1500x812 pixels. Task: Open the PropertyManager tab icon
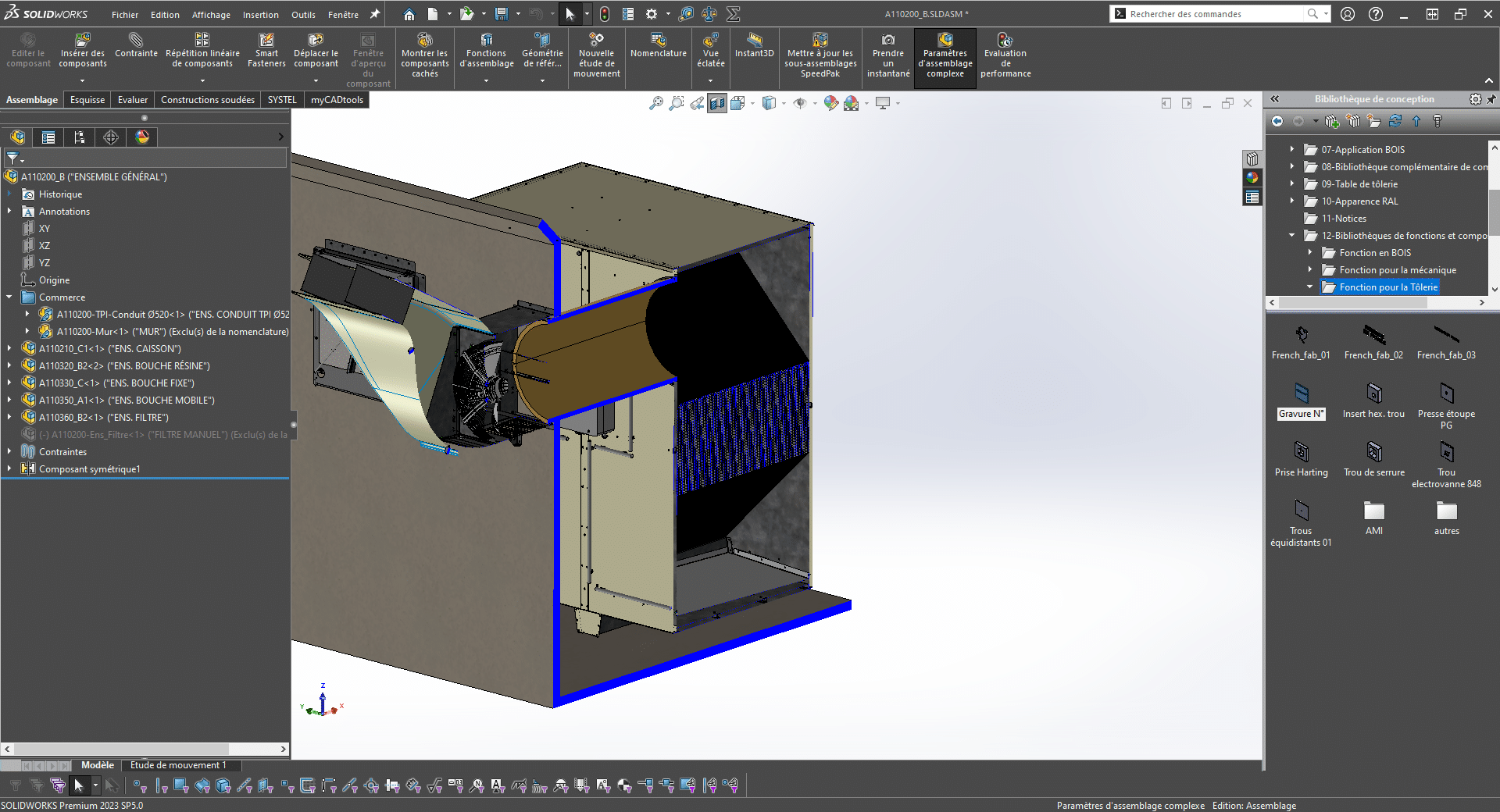point(48,137)
